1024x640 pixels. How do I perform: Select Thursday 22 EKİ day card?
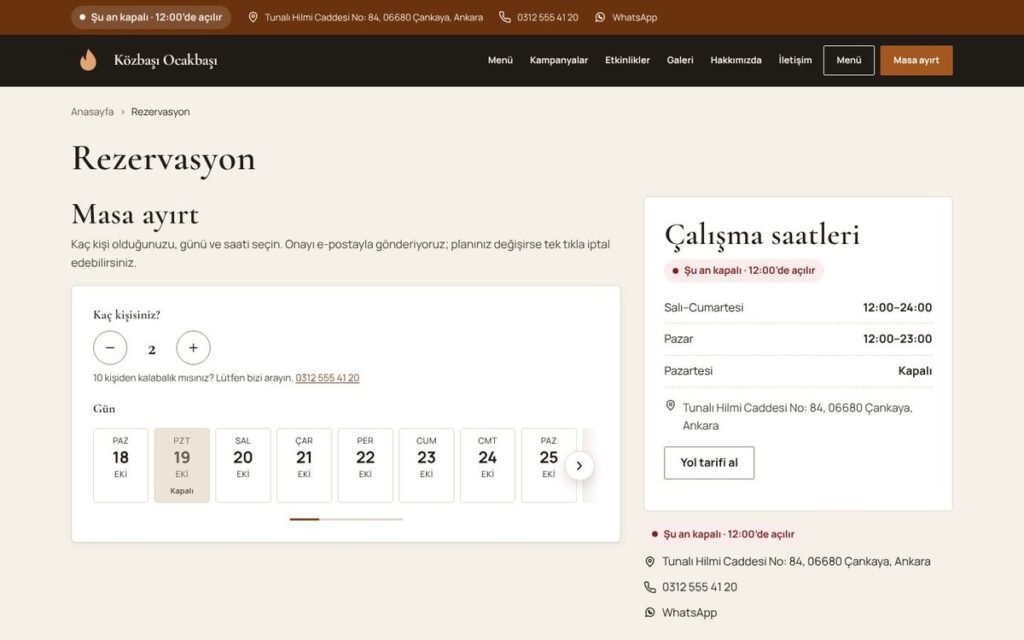click(x=365, y=465)
